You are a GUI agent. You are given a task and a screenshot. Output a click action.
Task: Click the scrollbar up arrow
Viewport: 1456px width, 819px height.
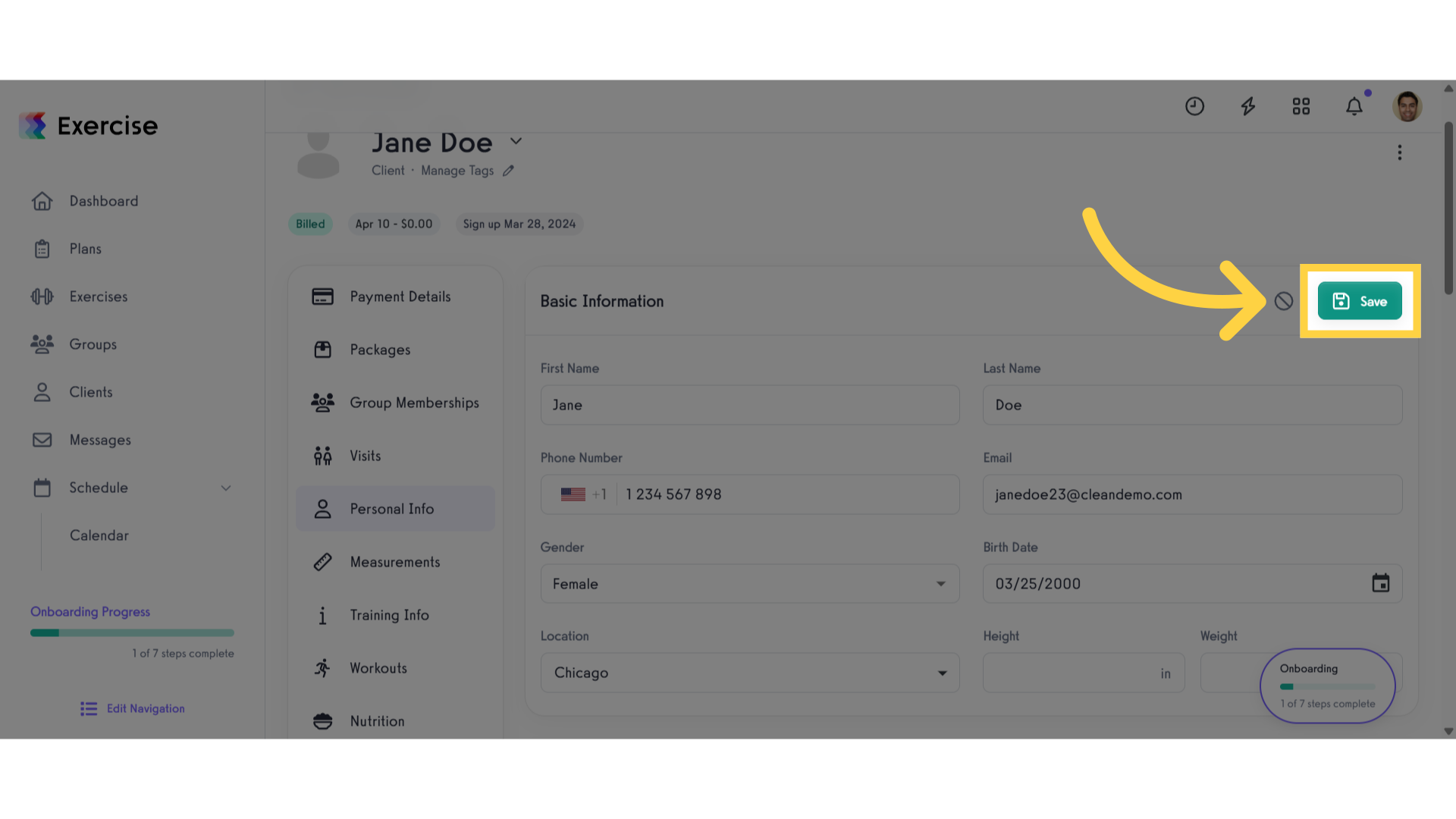1448,88
